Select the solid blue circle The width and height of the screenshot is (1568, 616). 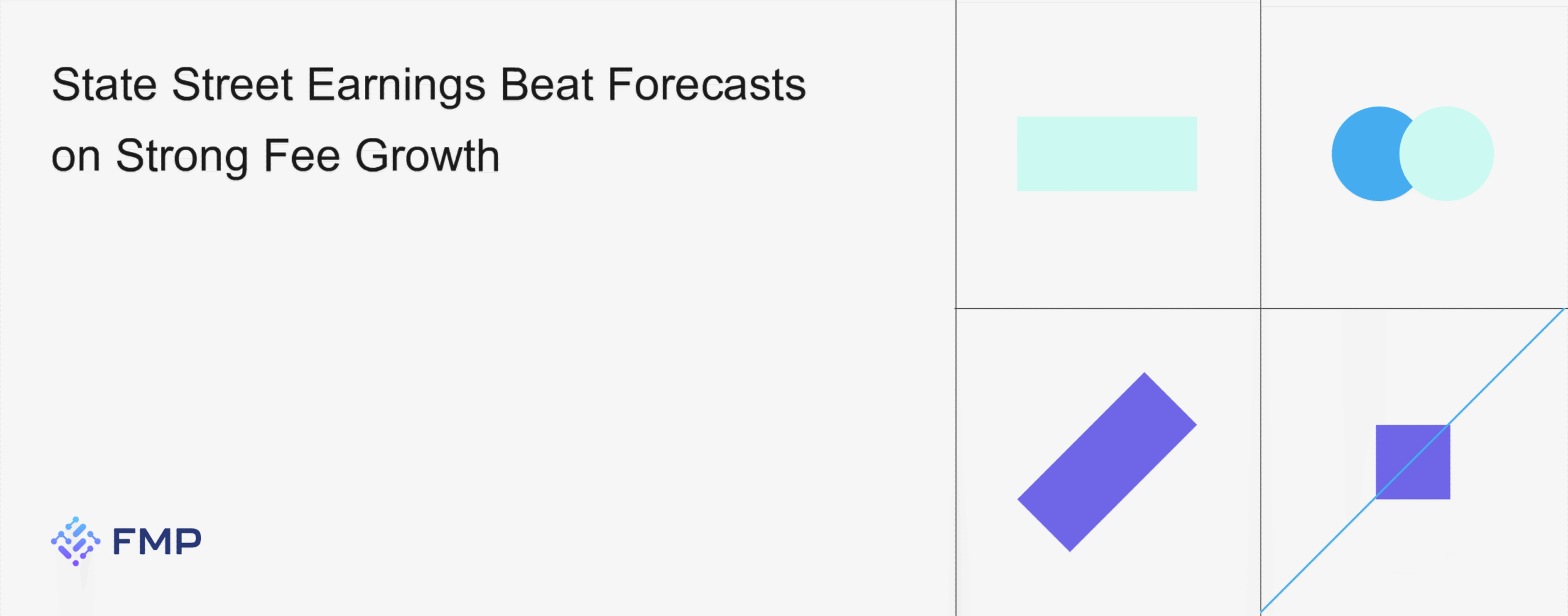1363,154
